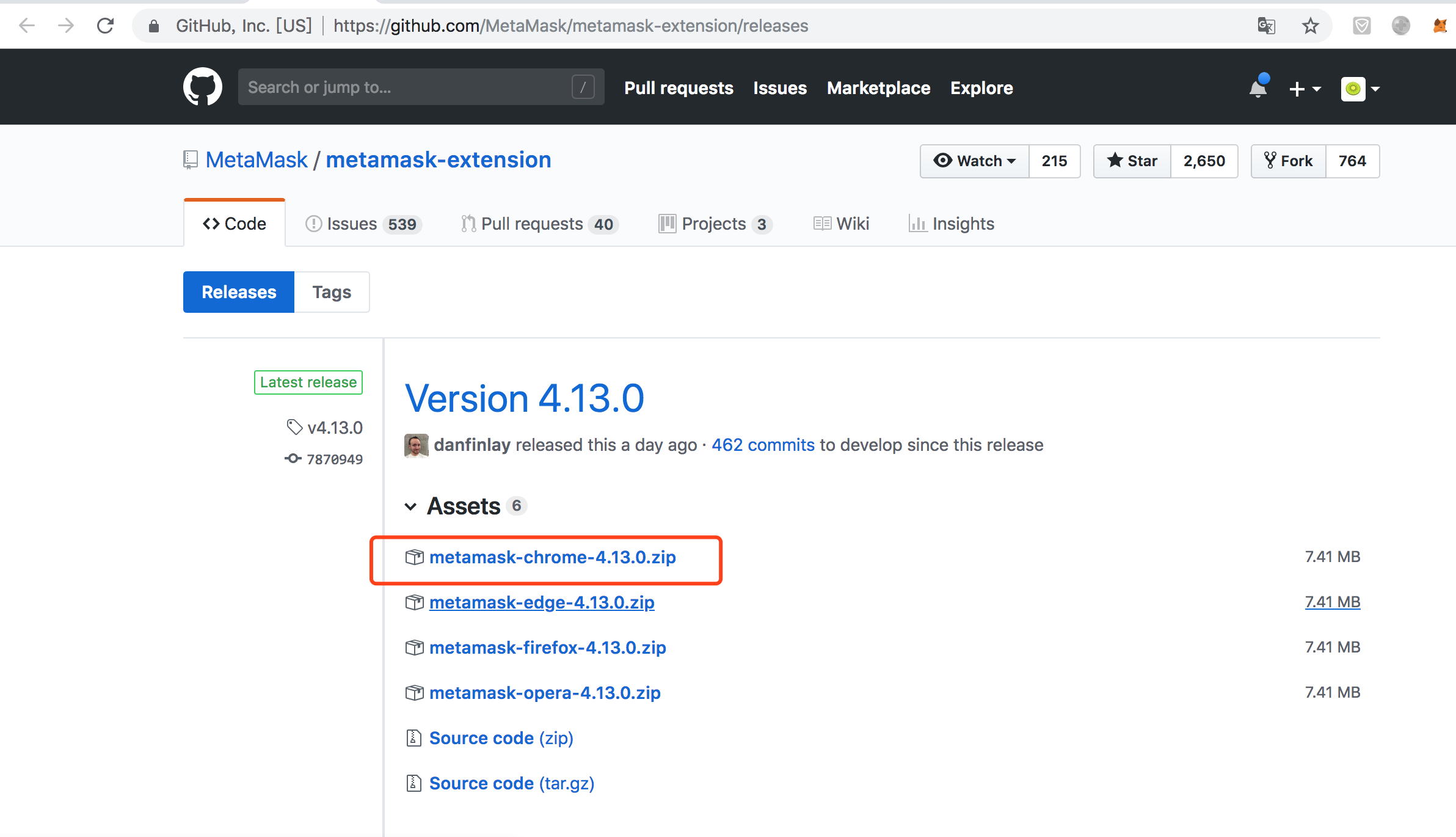View the 2,650 stargazers count
This screenshot has width=1456, height=837.
click(x=1204, y=161)
